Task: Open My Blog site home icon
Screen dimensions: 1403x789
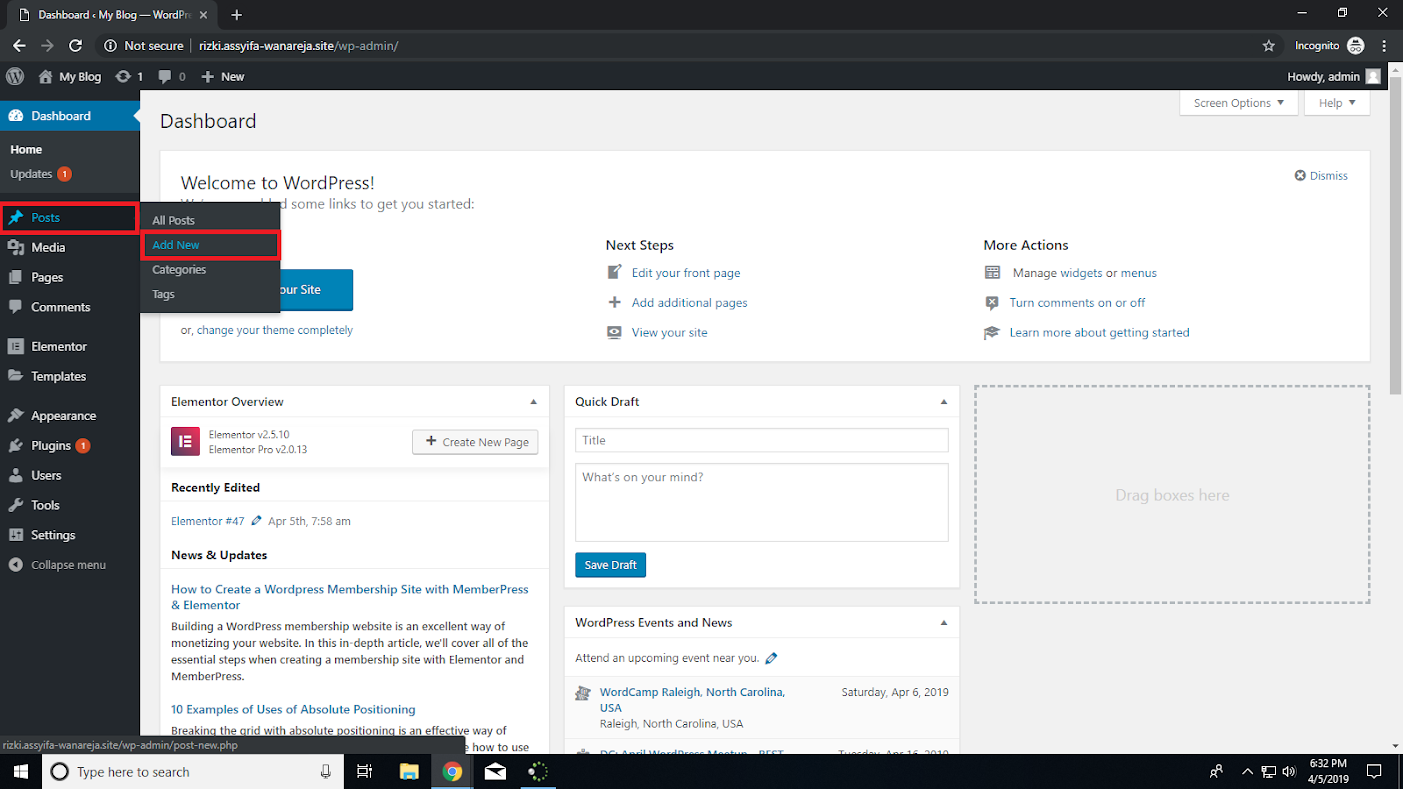Action: click(45, 76)
